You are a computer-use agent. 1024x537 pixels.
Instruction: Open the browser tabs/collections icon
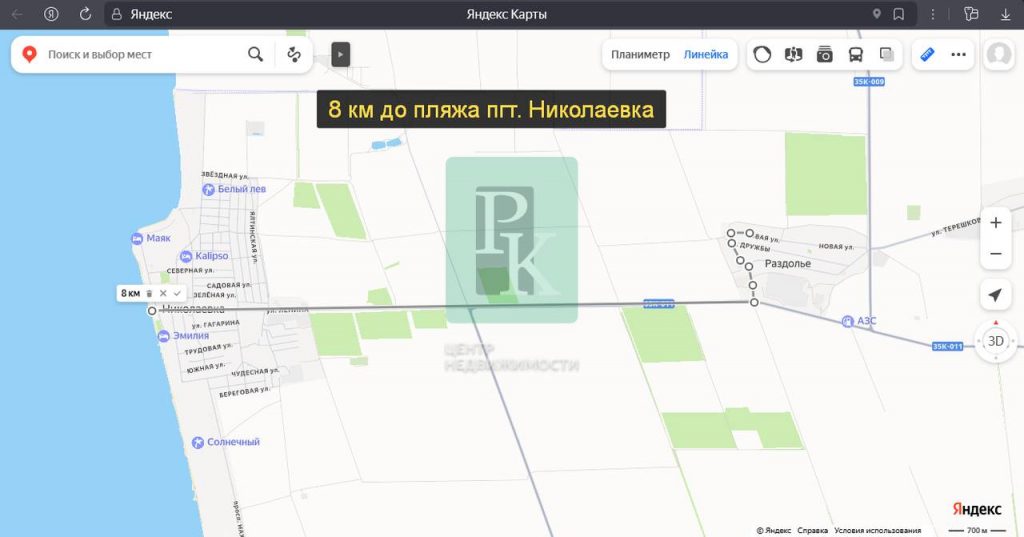pos(971,14)
